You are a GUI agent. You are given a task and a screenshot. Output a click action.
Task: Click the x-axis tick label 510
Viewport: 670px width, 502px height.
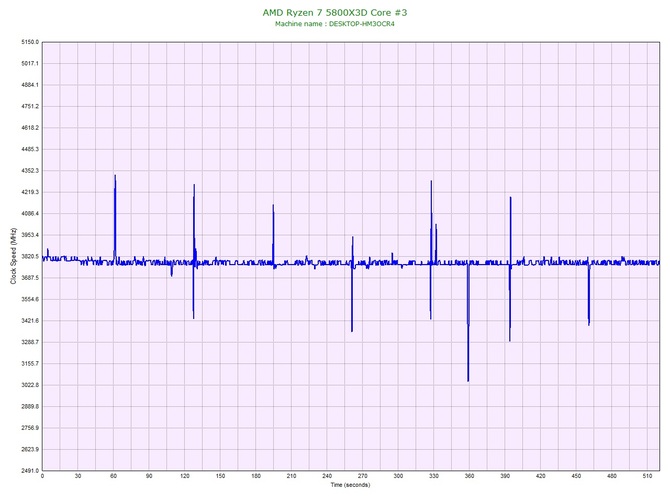coord(647,476)
